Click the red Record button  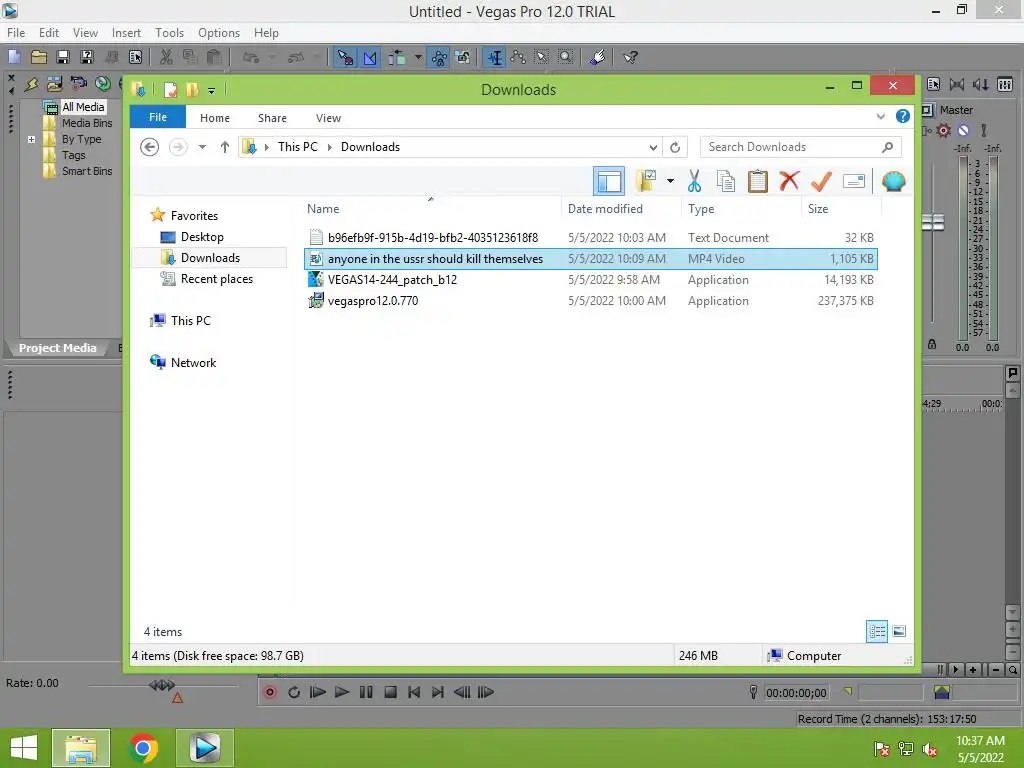pos(270,692)
